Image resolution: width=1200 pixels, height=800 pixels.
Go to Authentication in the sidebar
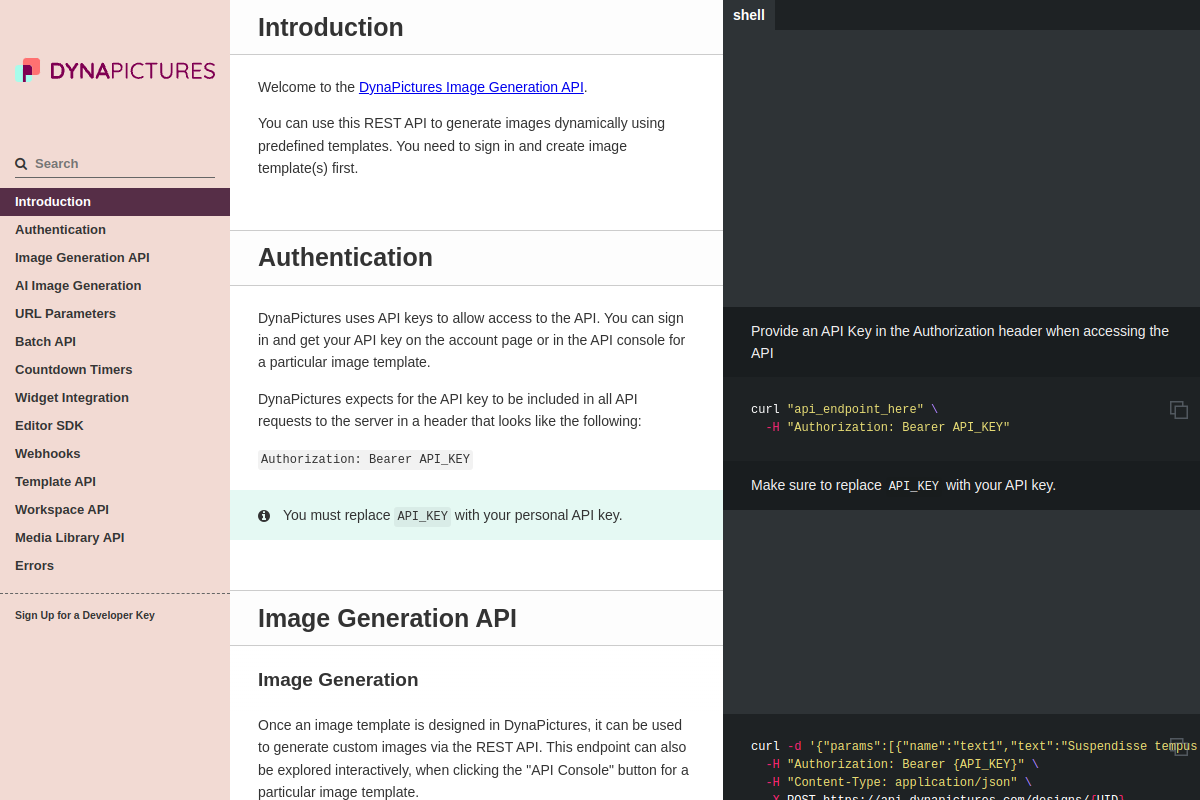(x=115, y=230)
